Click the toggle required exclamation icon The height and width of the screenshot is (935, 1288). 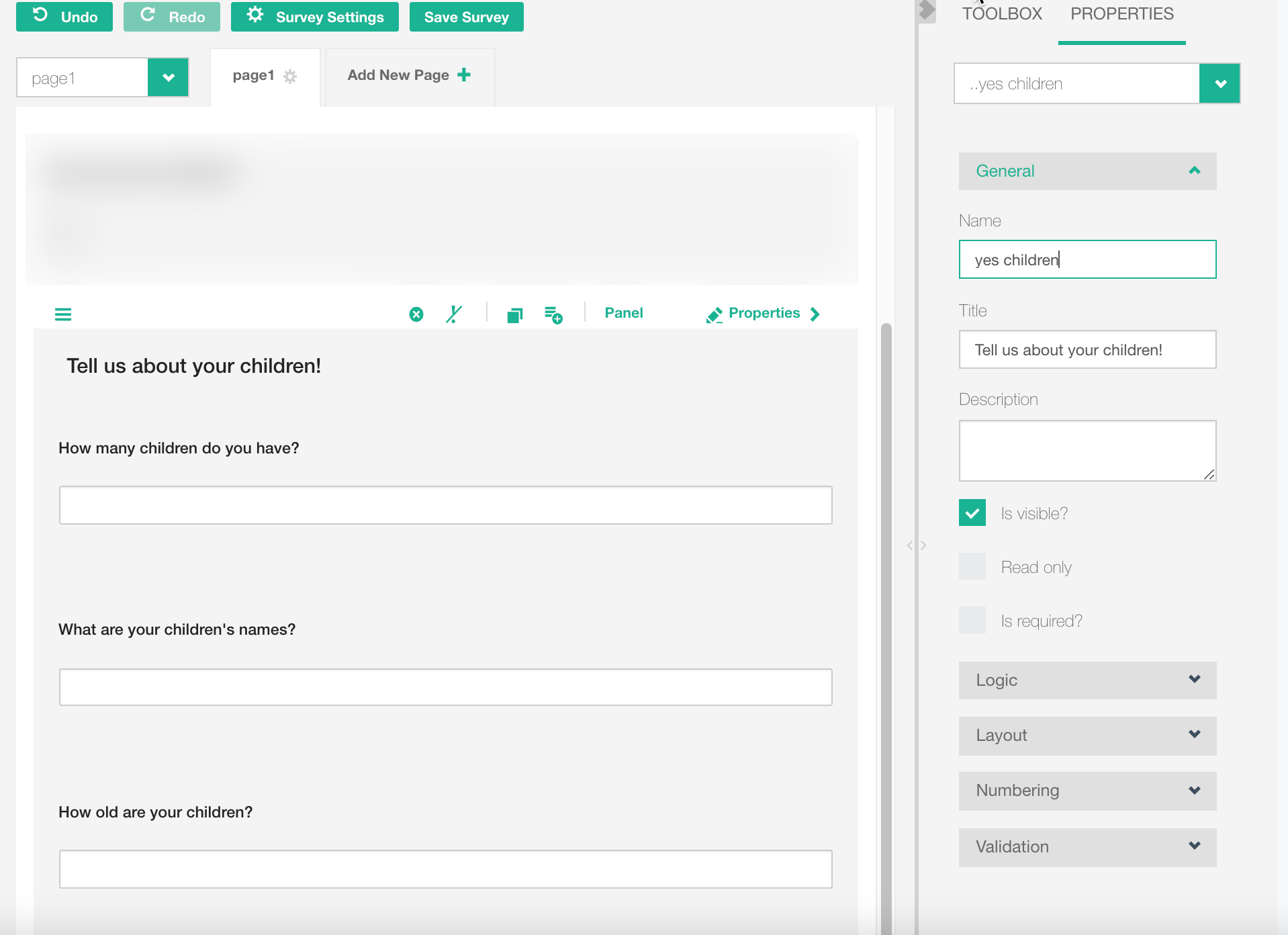pyautogui.click(x=454, y=314)
